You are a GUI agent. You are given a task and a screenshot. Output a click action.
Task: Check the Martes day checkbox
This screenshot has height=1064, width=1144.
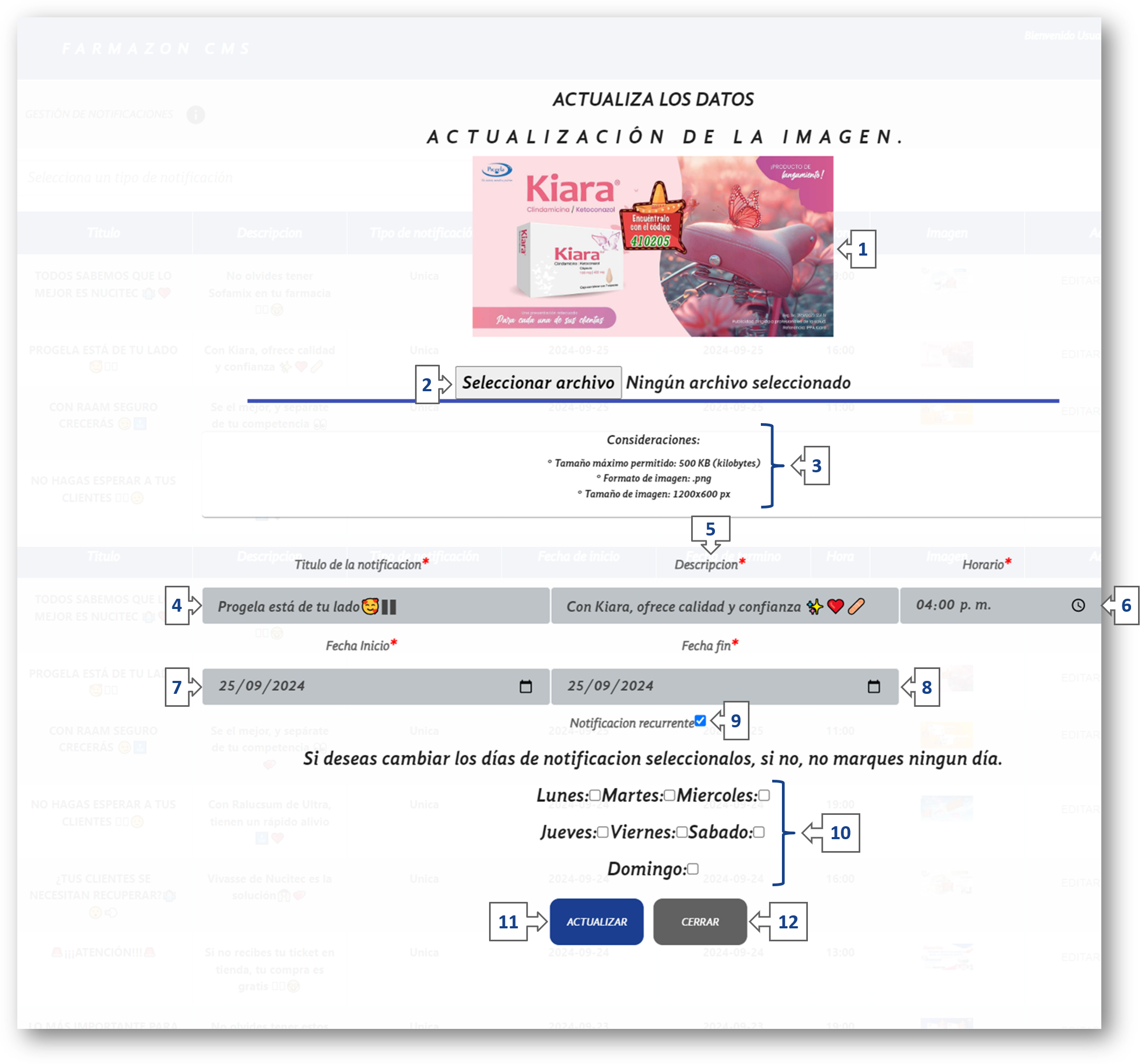[669, 795]
